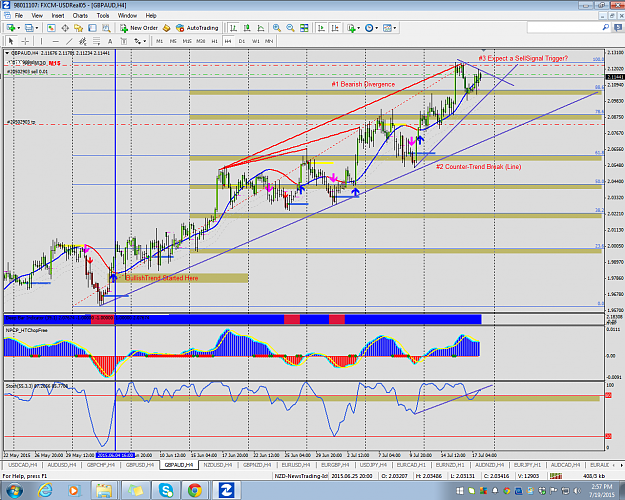
Task: Switch timeframe to MN
Action: pos(269,41)
